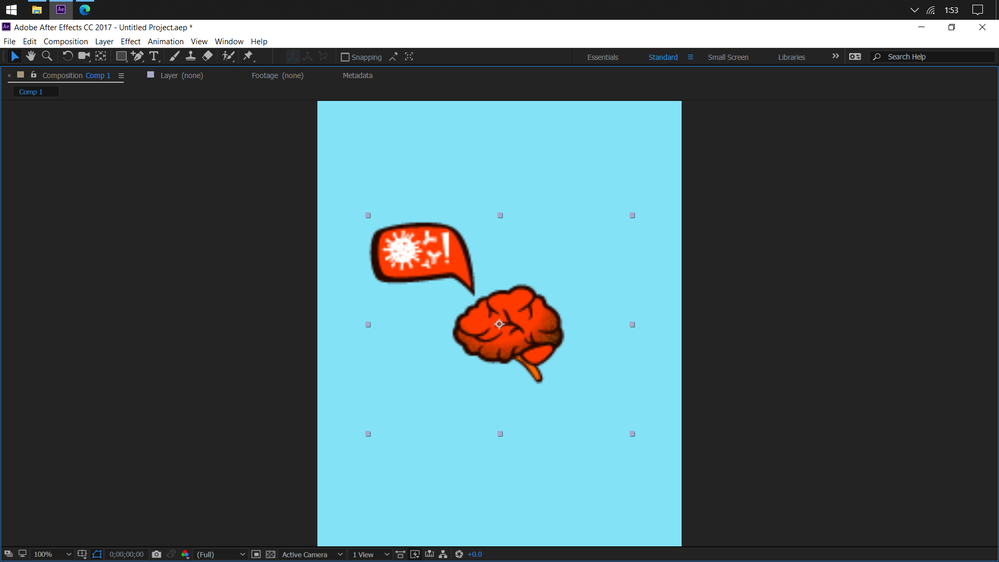Select the Hand tool
This screenshot has height=562, width=999.
click(x=31, y=57)
